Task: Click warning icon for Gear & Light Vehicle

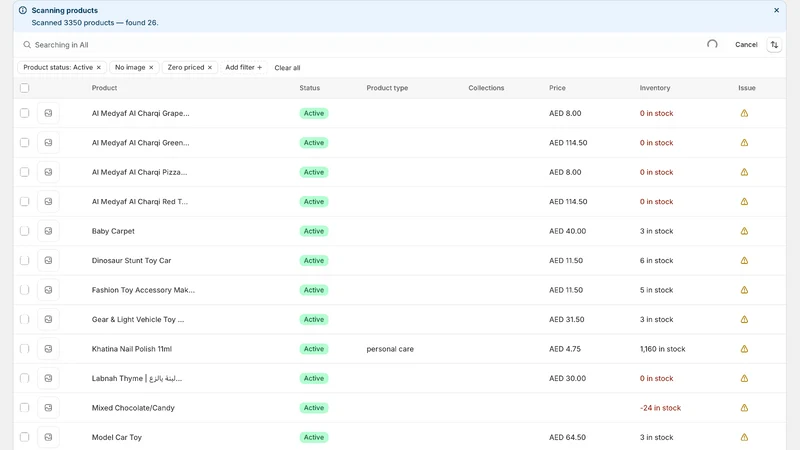Action: [744, 319]
